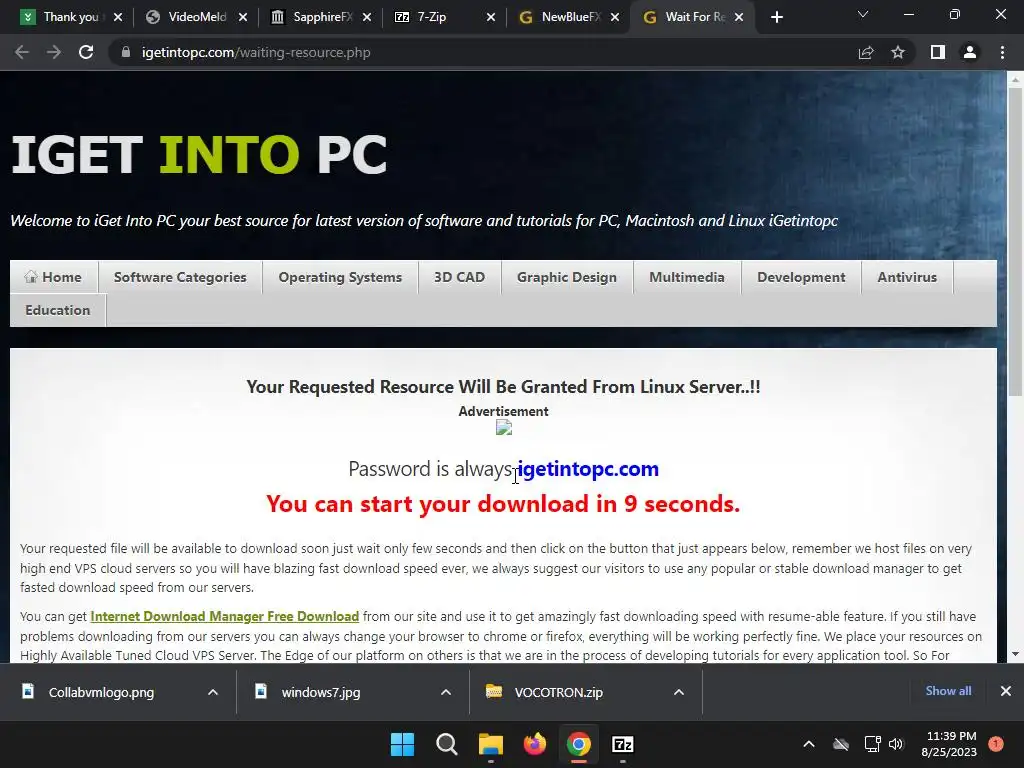This screenshot has height=768, width=1024.
Task: Open Operating Systems menu
Action: pyautogui.click(x=340, y=277)
